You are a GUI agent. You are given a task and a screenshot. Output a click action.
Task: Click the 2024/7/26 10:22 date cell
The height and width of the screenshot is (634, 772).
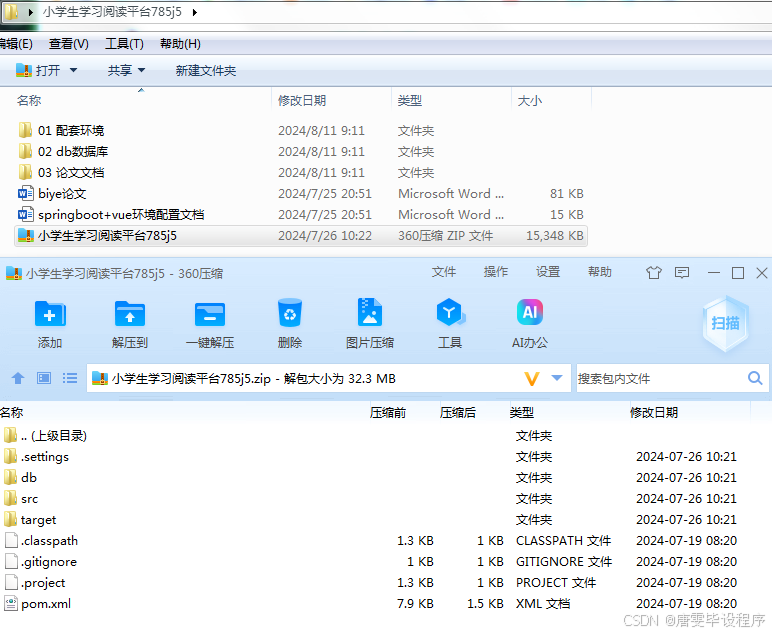pyautogui.click(x=325, y=236)
